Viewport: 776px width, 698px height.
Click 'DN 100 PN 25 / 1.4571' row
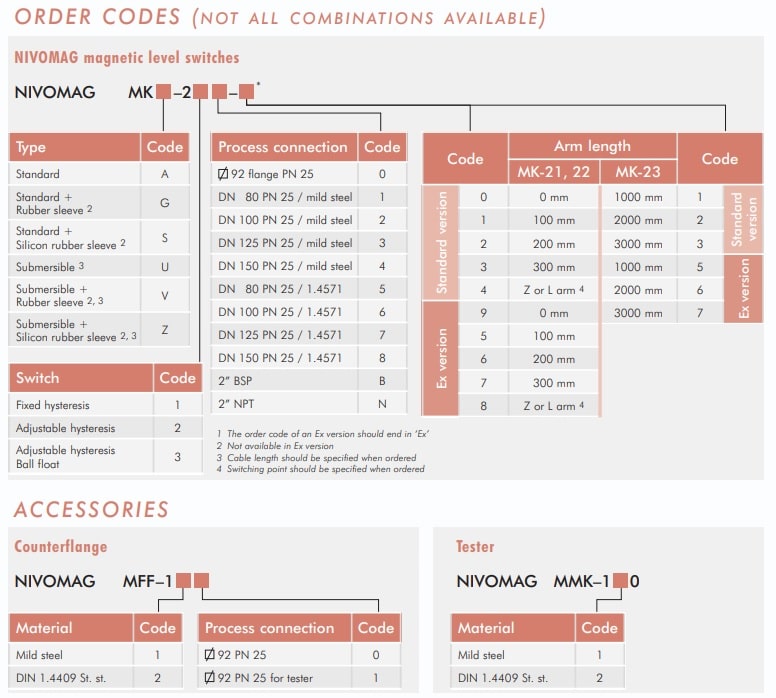tap(309, 312)
